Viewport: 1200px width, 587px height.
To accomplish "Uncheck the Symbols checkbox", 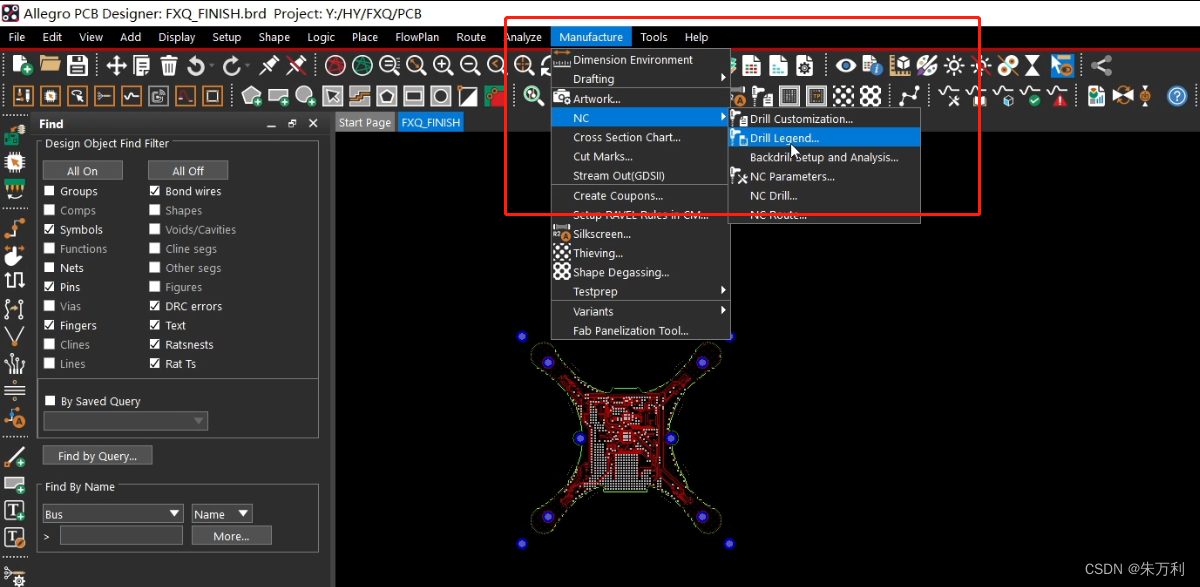I will coord(50,229).
